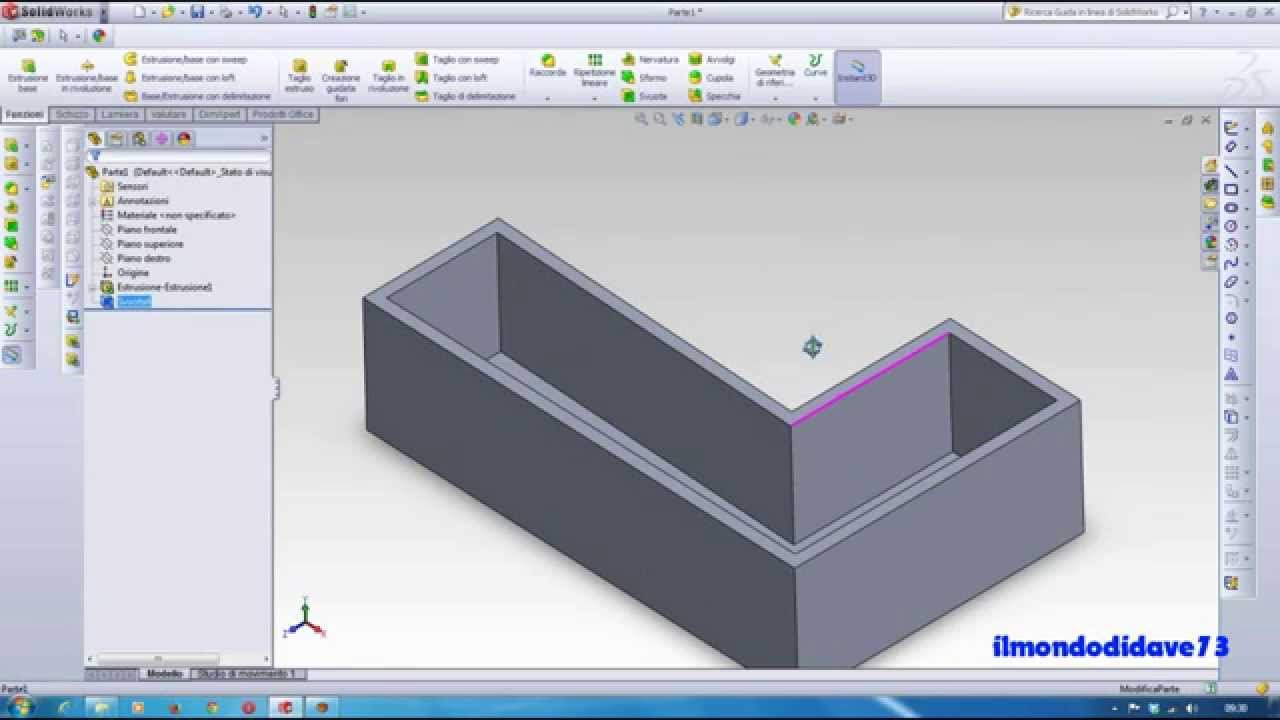Open Geometria di riferimento dropdown arrow
This screenshot has width=1280, height=720.
pos(775,99)
